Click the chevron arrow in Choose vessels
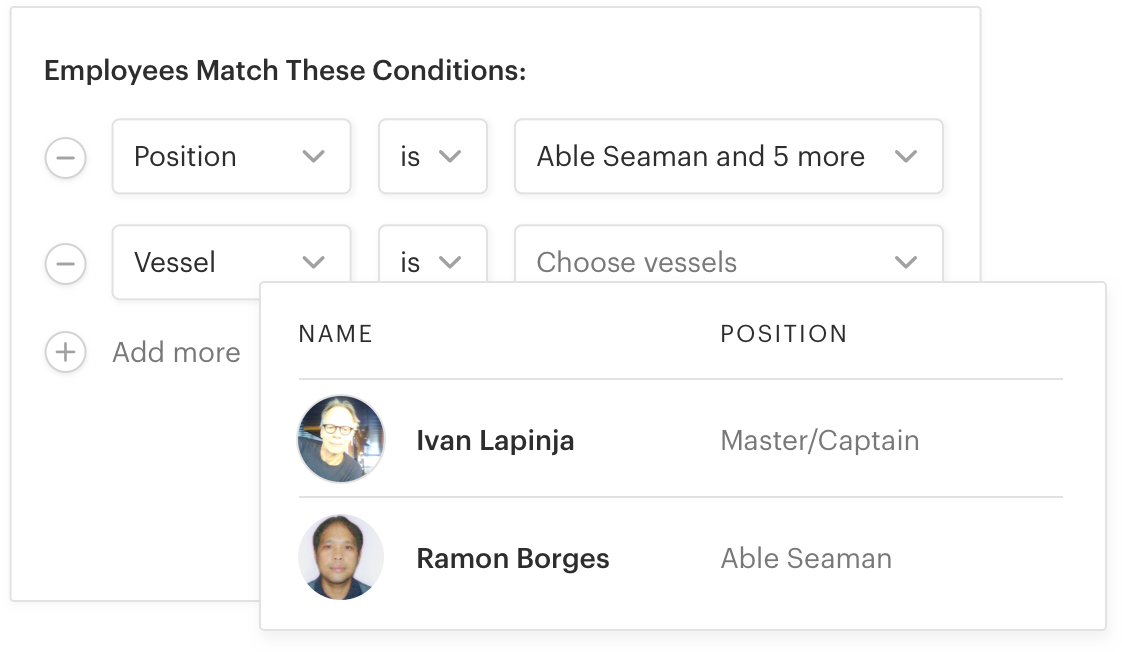1122x652 pixels. click(906, 263)
